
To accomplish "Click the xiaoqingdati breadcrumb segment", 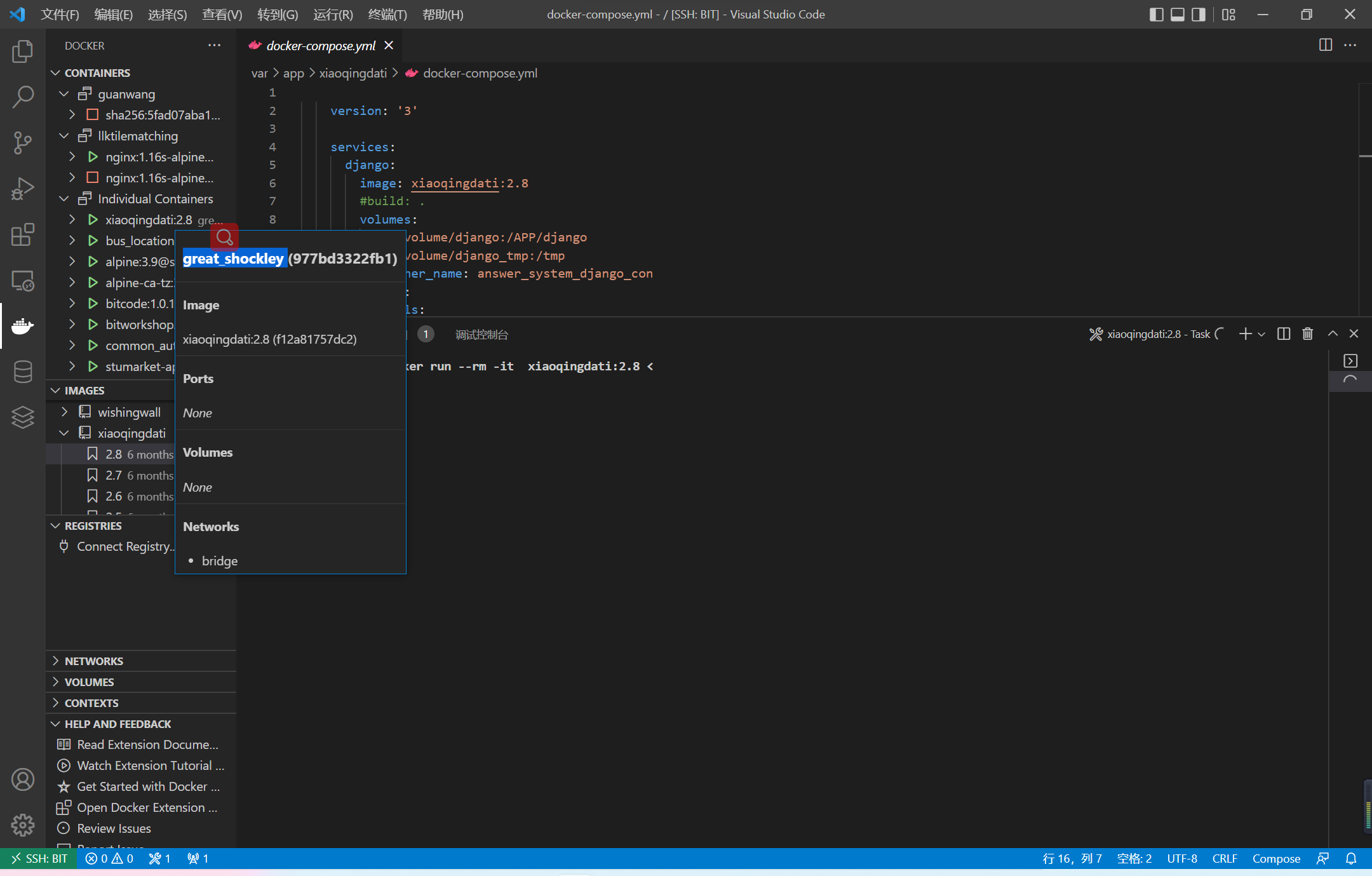I will 353,73.
